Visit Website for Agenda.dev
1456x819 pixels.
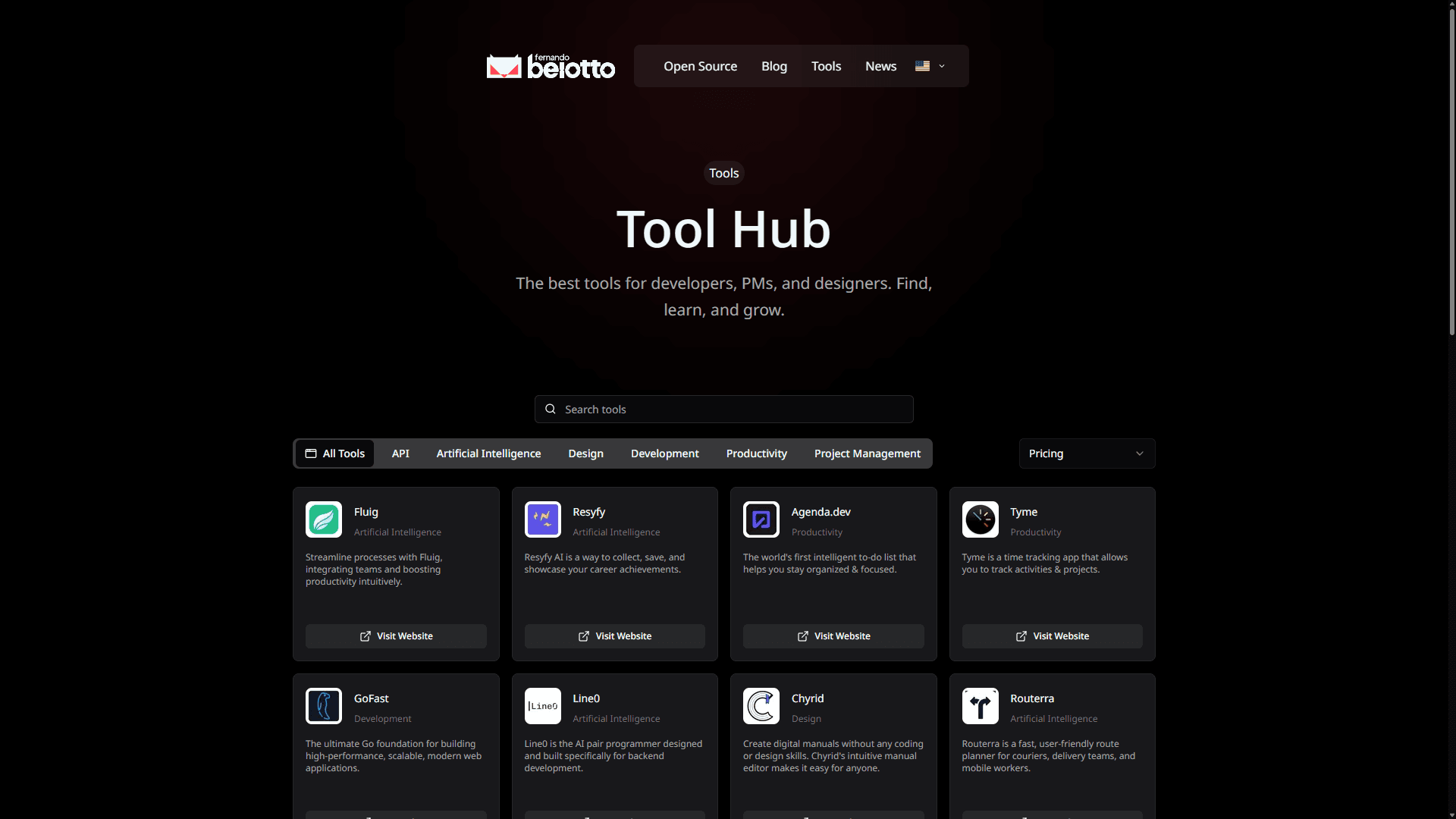[833, 636]
